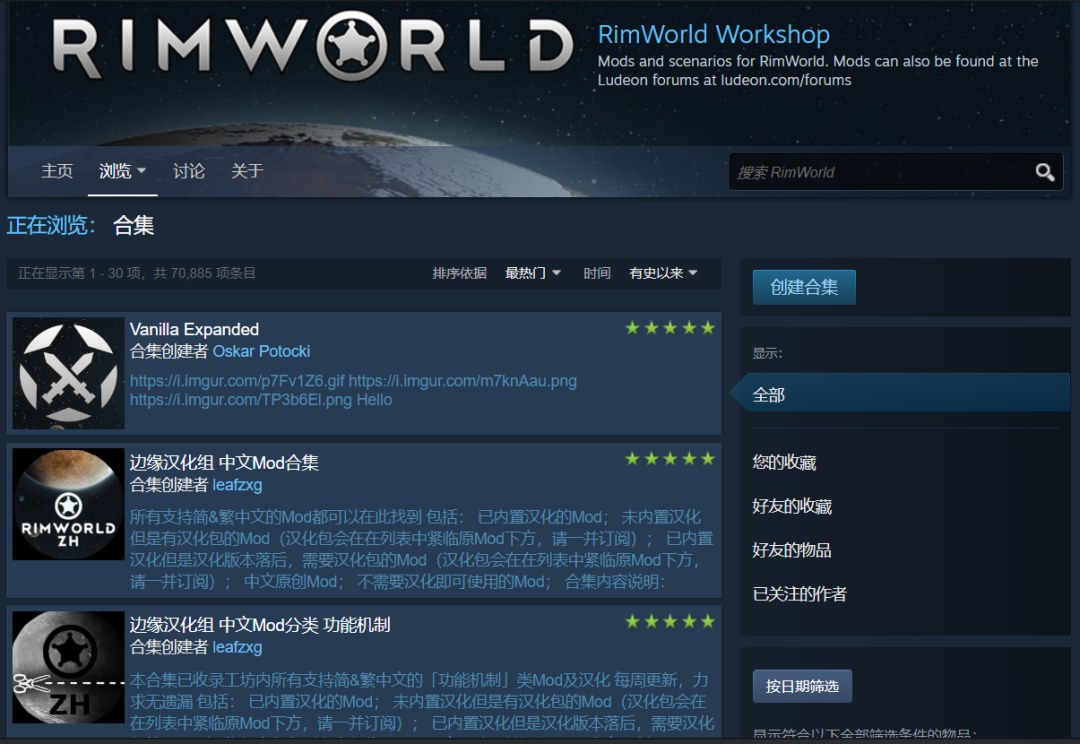Click the 边缘汉化组 中文Mod合集 star rating

click(x=669, y=459)
